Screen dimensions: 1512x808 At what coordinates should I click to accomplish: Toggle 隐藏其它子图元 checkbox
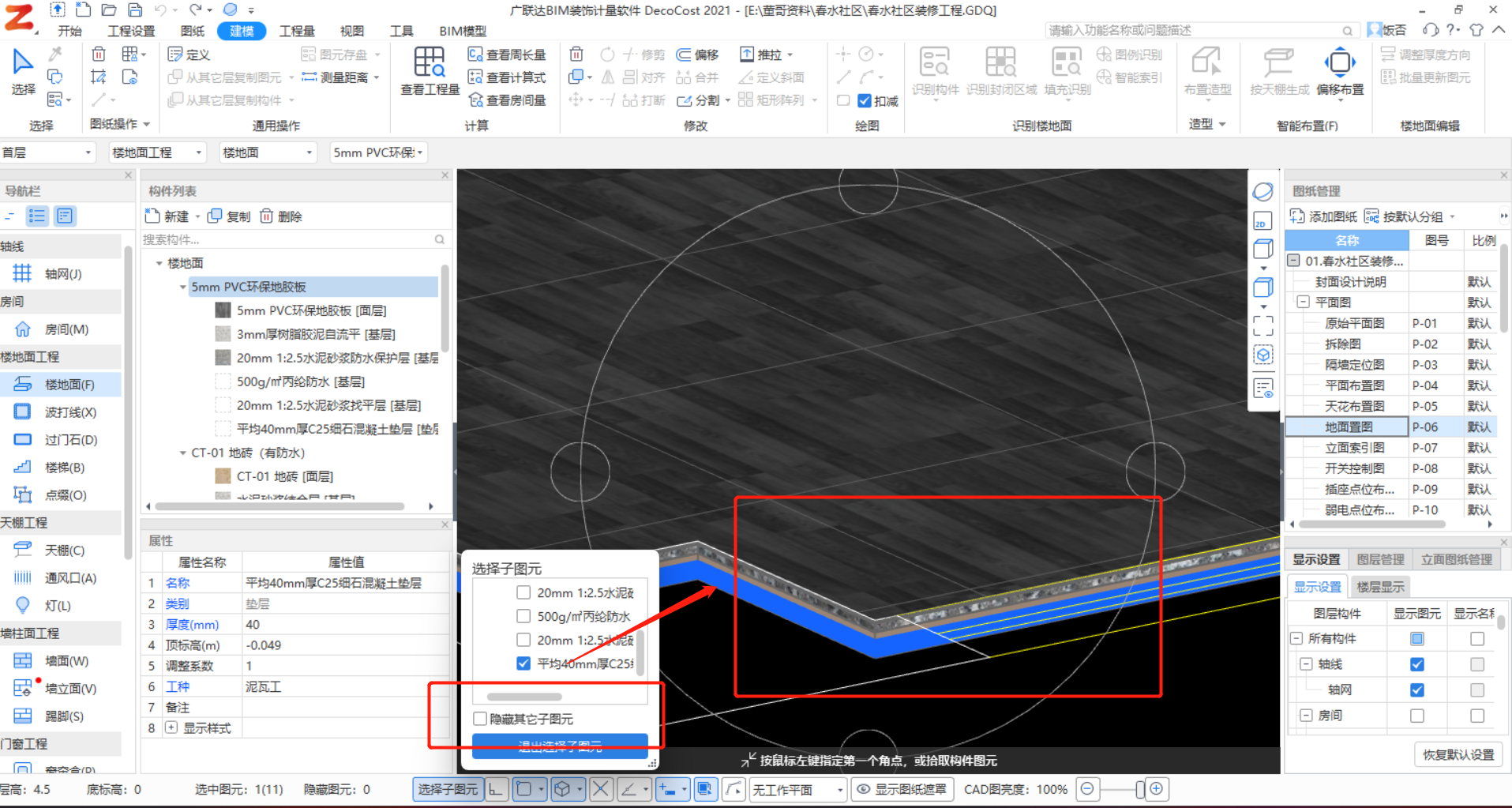point(480,719)
